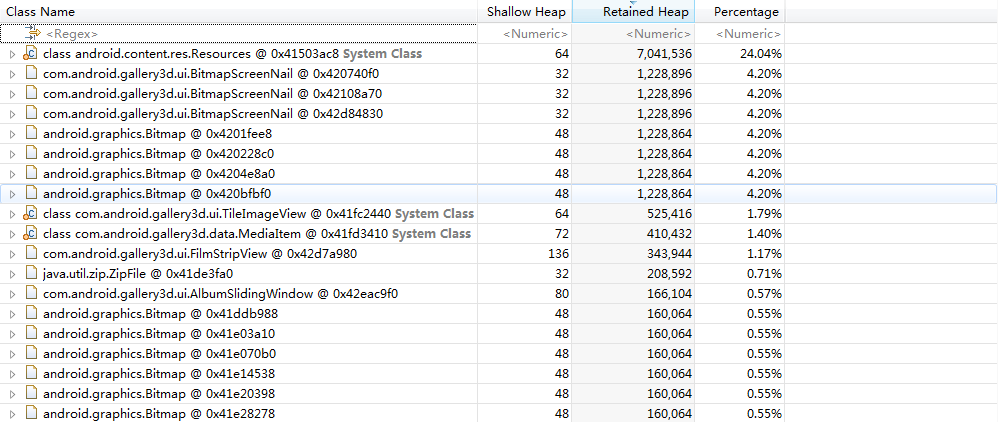Screen dimensions: 998x422
Task: Expand Bitmap @ 0x420bfbf0 row
Action: coord(11,194)
